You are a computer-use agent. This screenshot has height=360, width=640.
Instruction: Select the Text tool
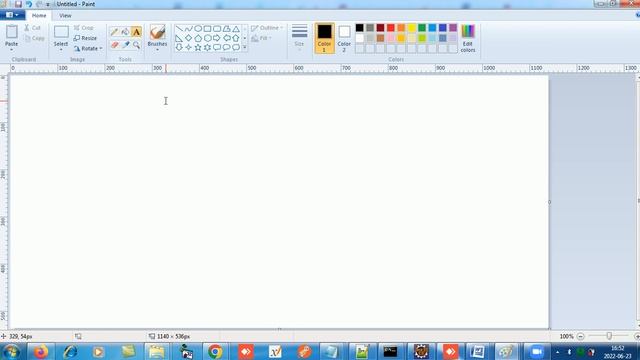(136, 32)
